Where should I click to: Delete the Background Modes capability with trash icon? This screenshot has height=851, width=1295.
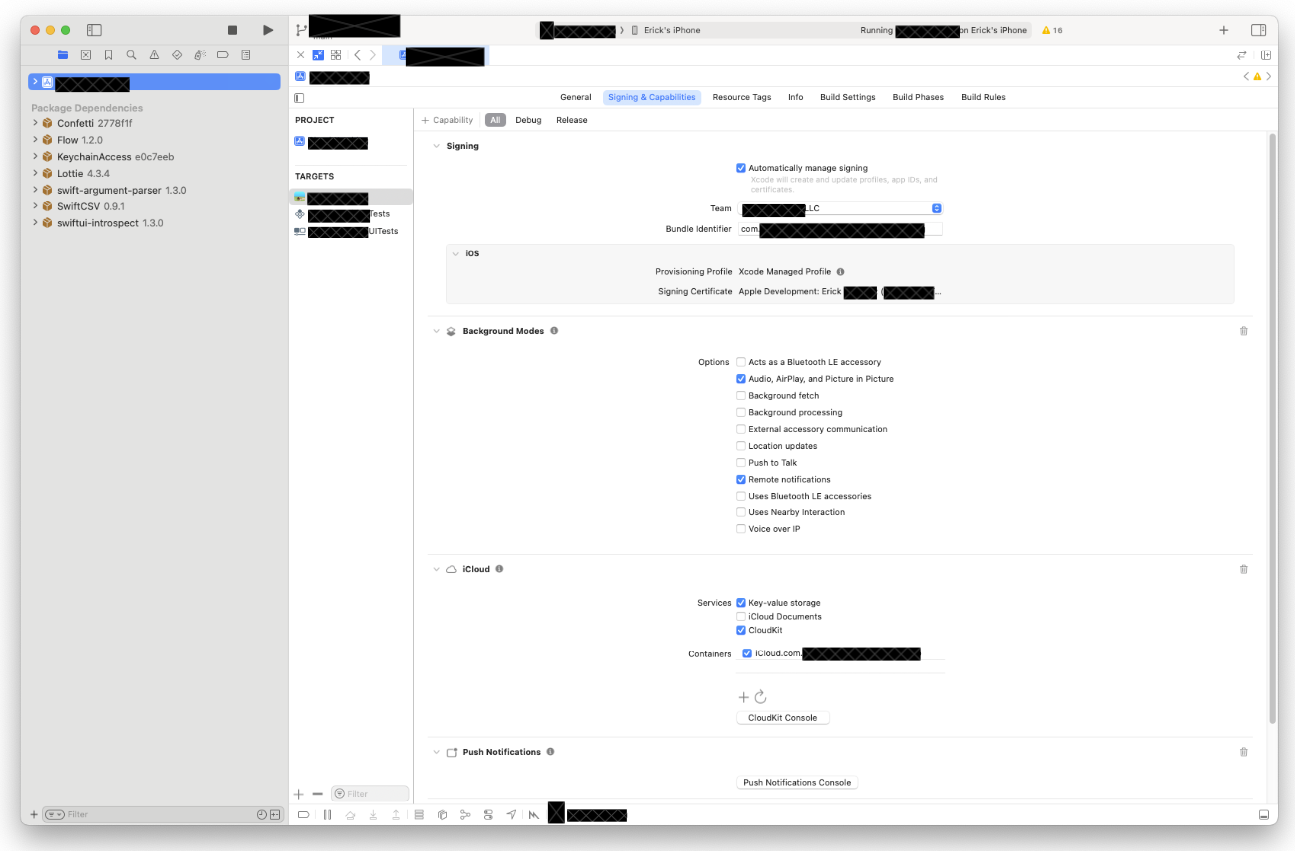click(1244, 331)
